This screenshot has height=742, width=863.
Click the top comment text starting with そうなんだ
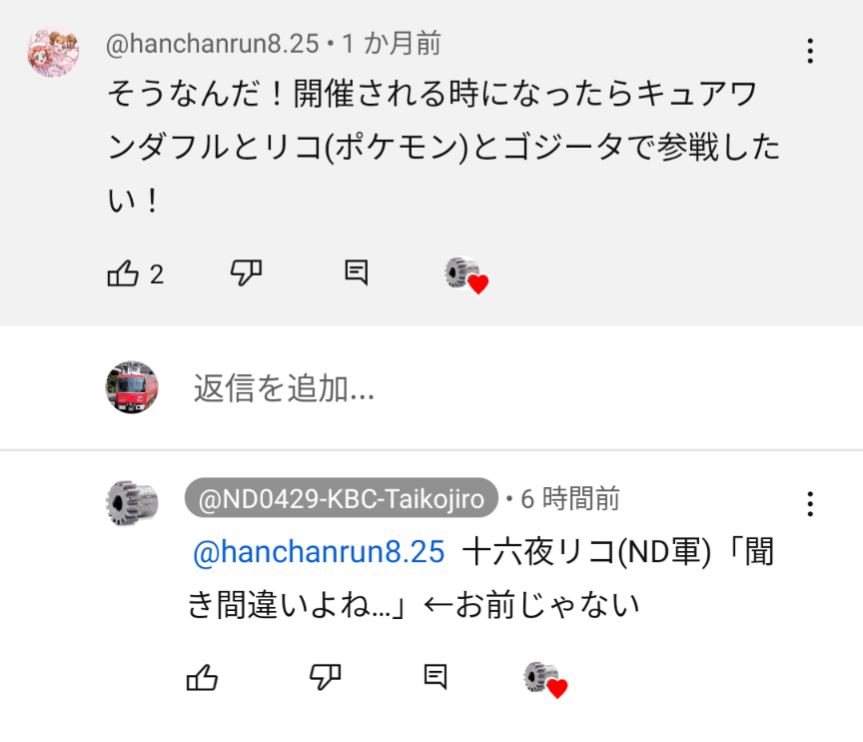pyautogui.click(x=440, y=148)
